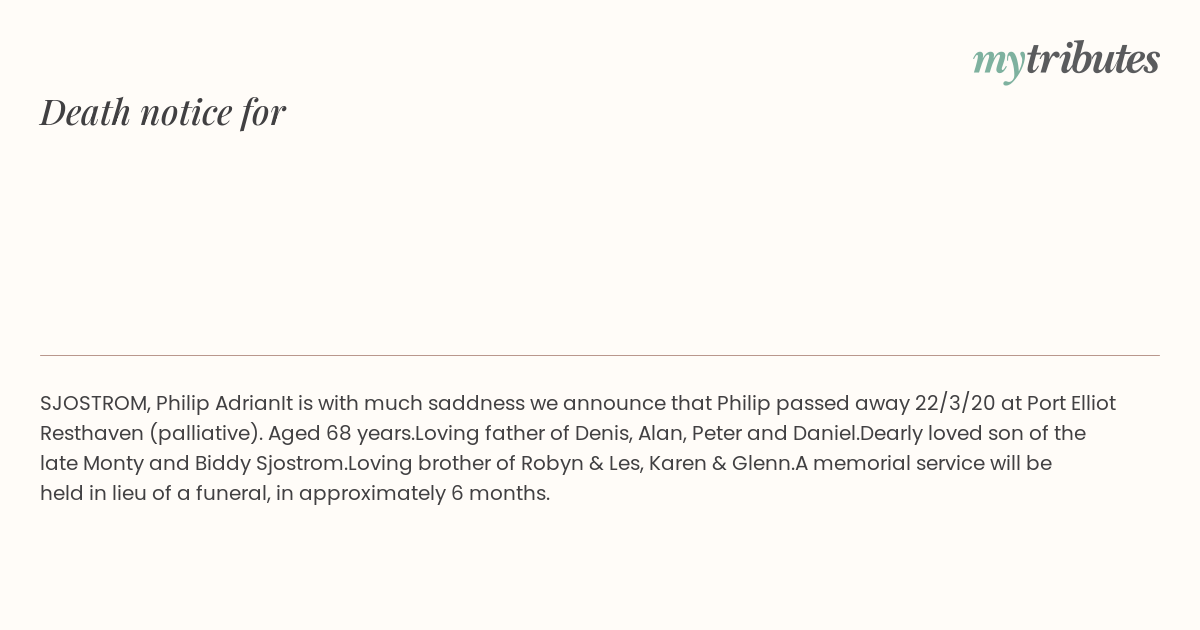Image resolution: width=1200 pixels, height=630 pixels.
Task: Click "Karen & Glenn" in notice
Action: [719, 464]
